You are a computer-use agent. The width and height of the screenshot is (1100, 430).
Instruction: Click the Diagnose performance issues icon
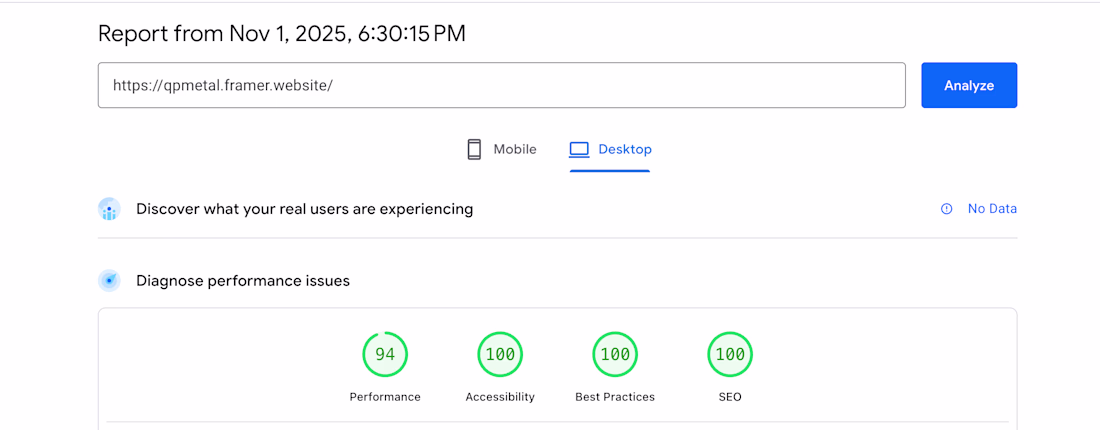point(109,281)
